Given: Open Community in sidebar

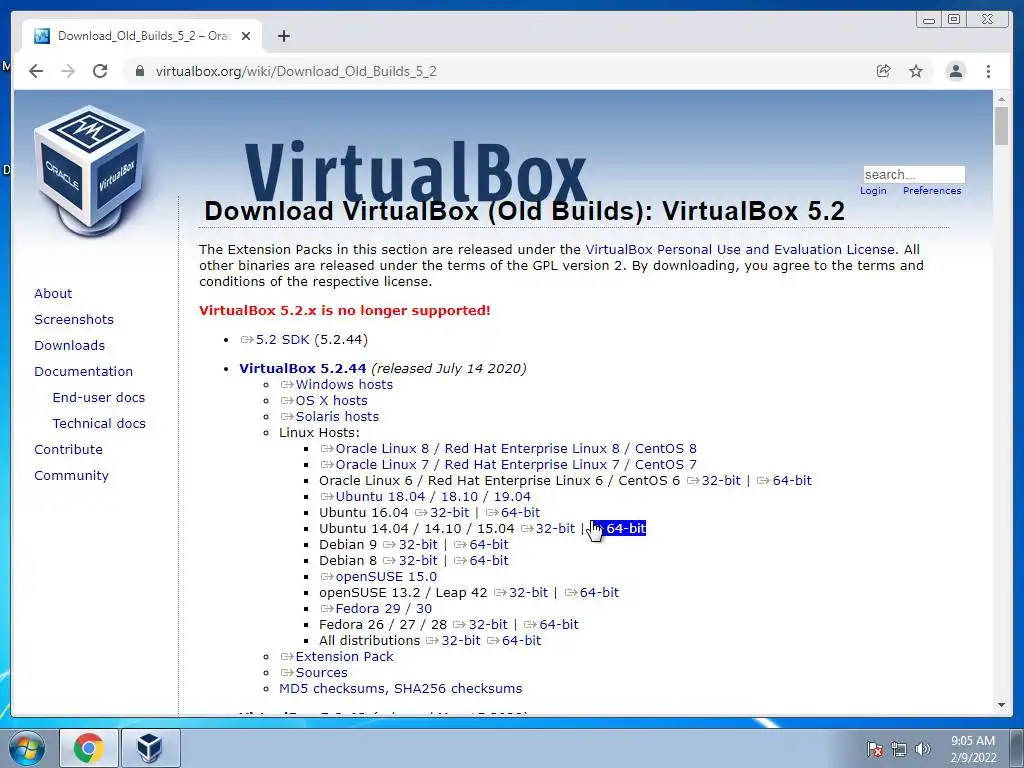Looking at the screenshot, I should [71, 476].
